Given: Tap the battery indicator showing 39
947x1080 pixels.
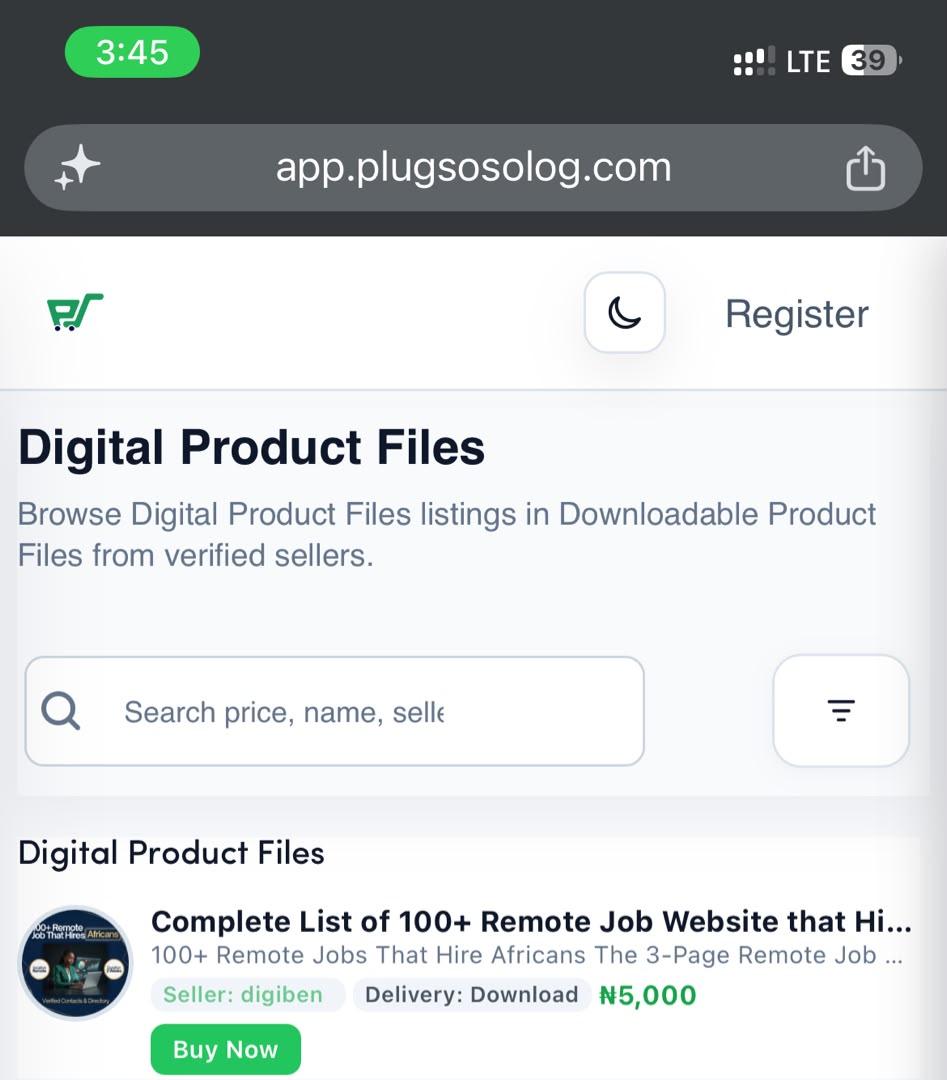Looking at the screenshot, I should click(x=871, y=61).
